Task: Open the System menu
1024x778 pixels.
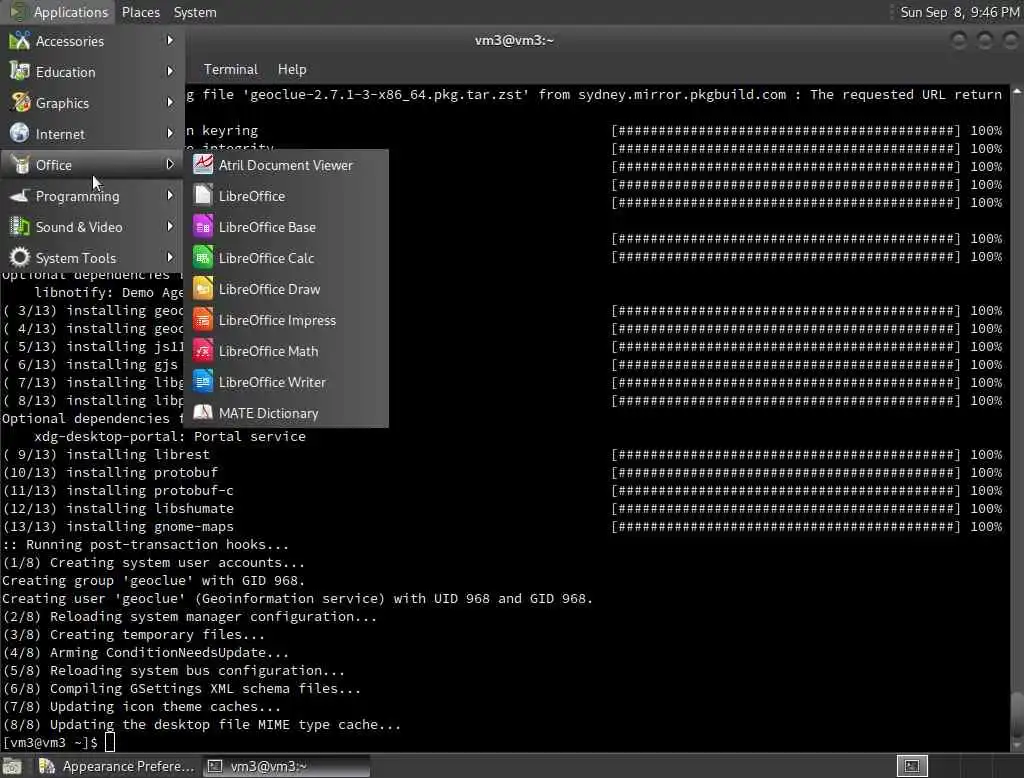Action: 195,12
